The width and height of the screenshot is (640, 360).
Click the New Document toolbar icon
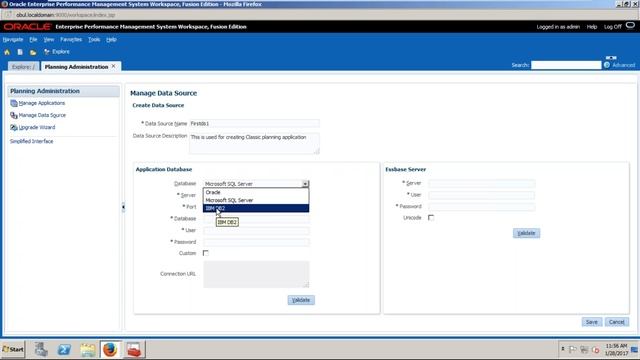coord(20,52)
